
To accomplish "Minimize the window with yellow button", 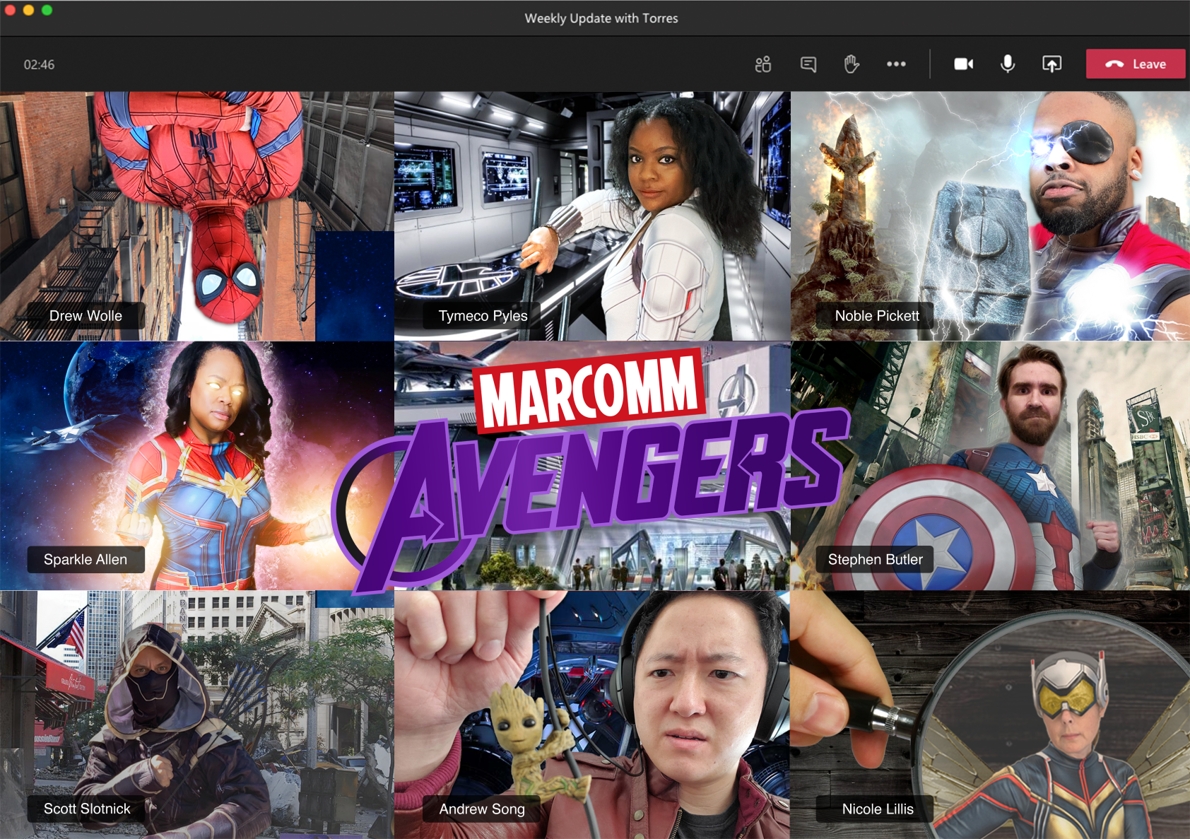I will [28, 10].
